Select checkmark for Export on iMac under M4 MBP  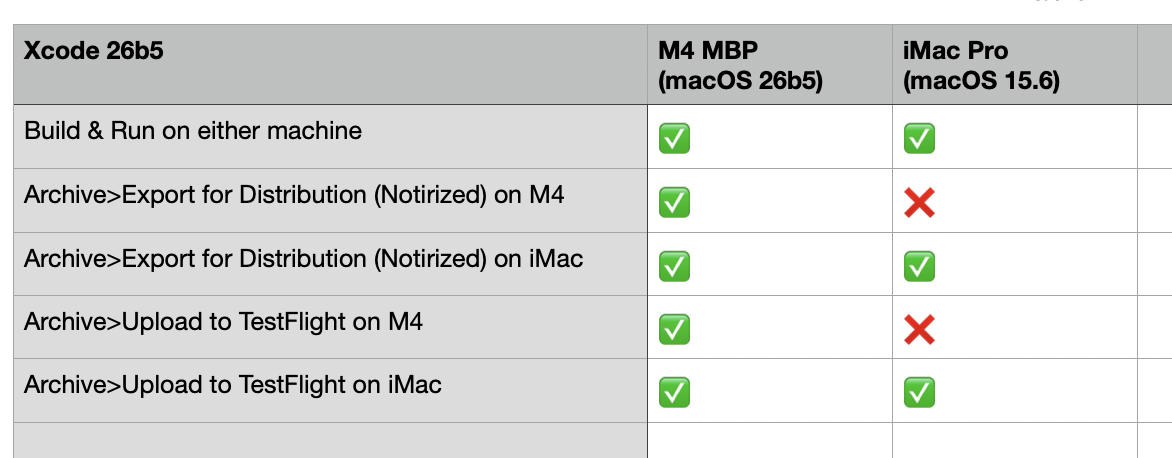(x=674, y=266)
